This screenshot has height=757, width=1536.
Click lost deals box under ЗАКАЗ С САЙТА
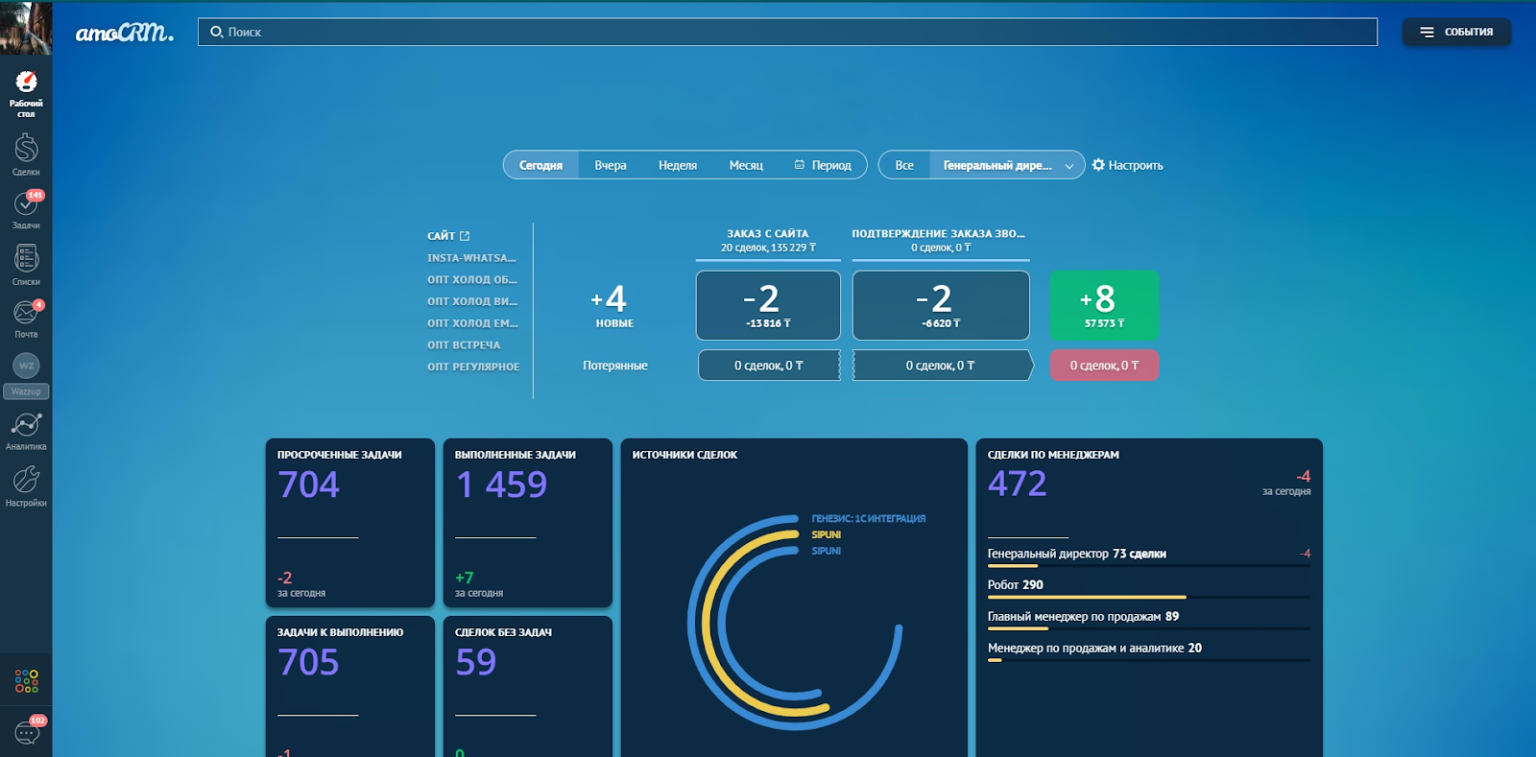click(768, 365)
